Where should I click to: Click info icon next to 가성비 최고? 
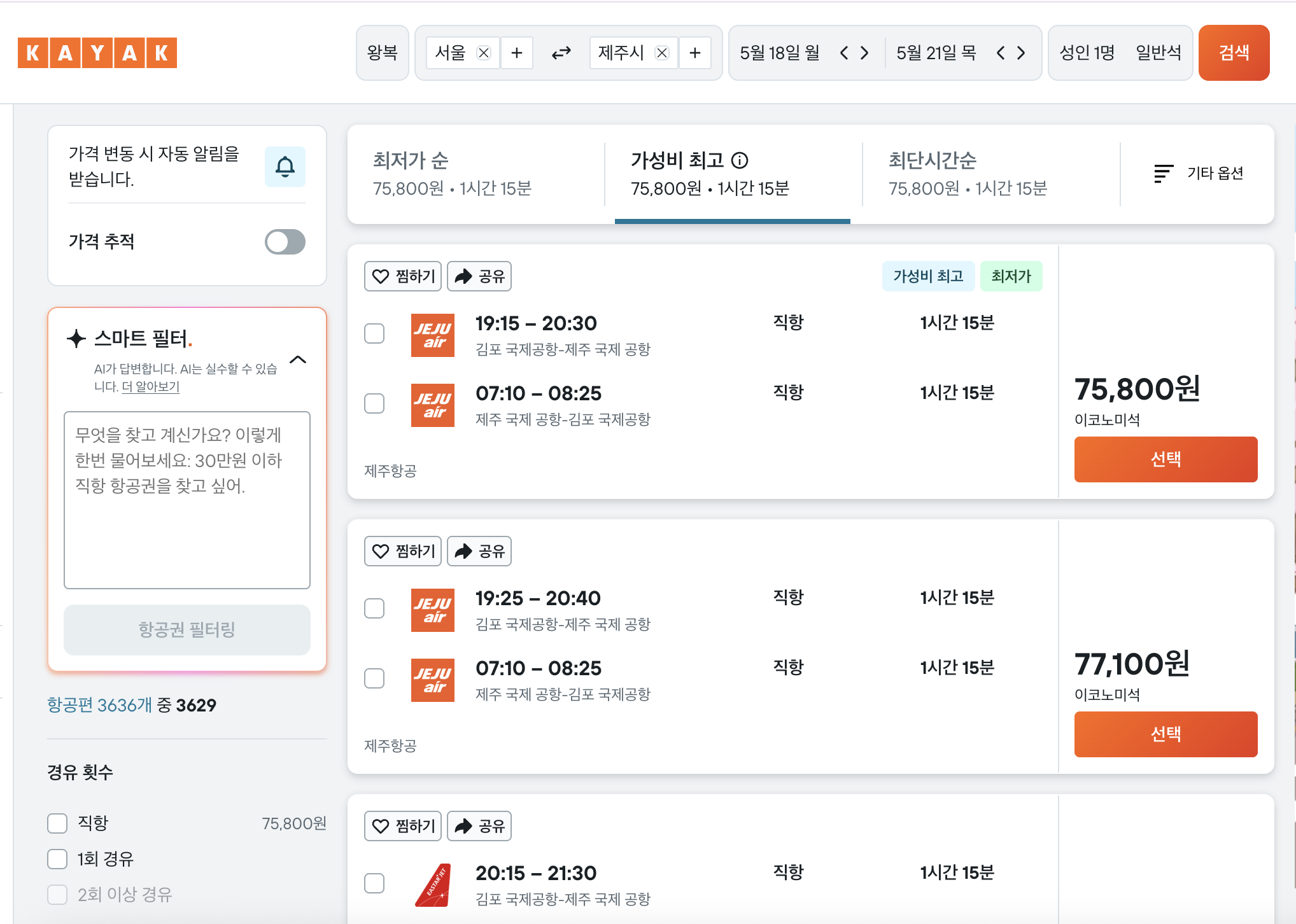click(x=740, y=160)
